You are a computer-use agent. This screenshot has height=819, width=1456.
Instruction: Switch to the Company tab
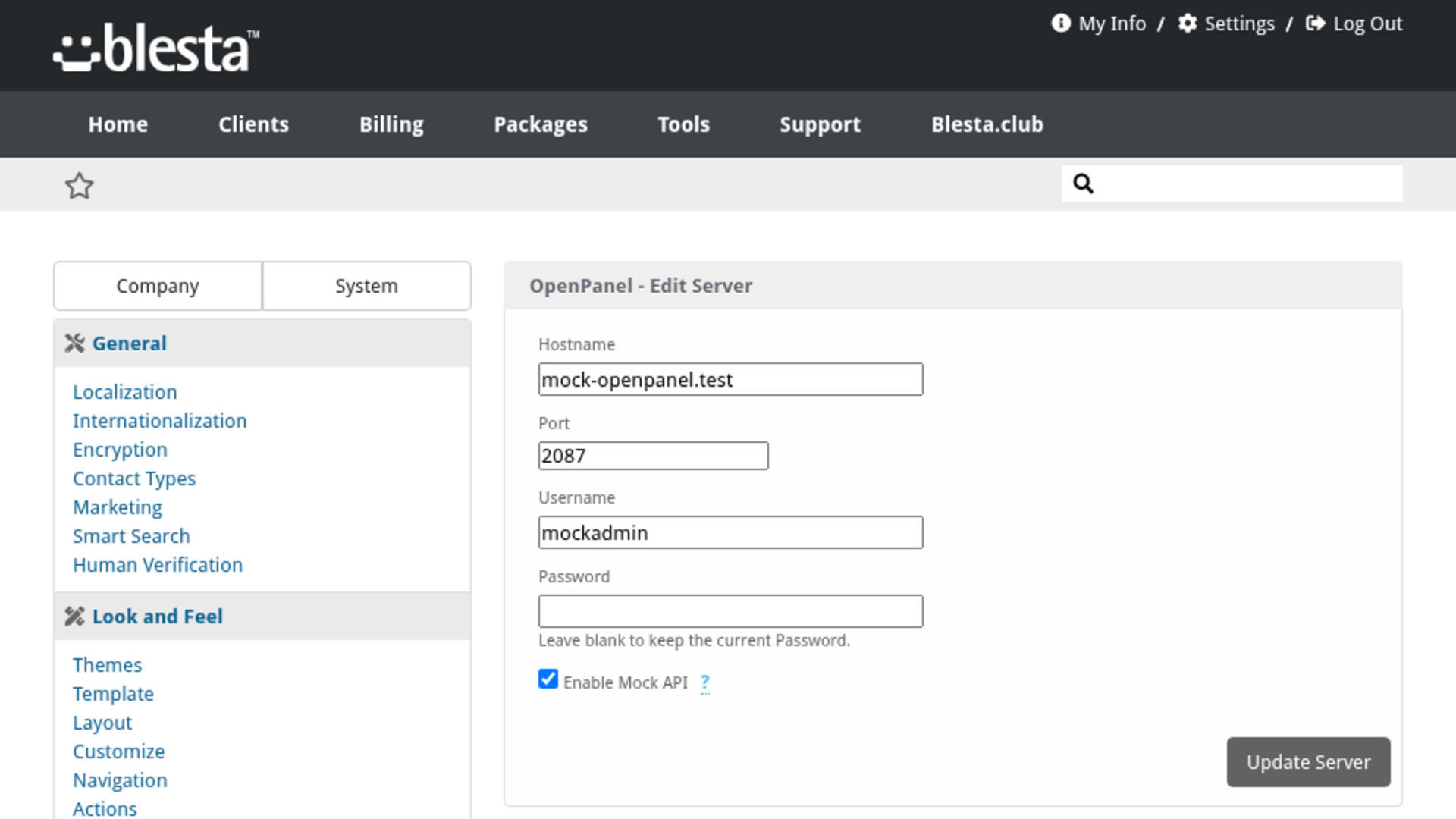(x=158, y=286)
